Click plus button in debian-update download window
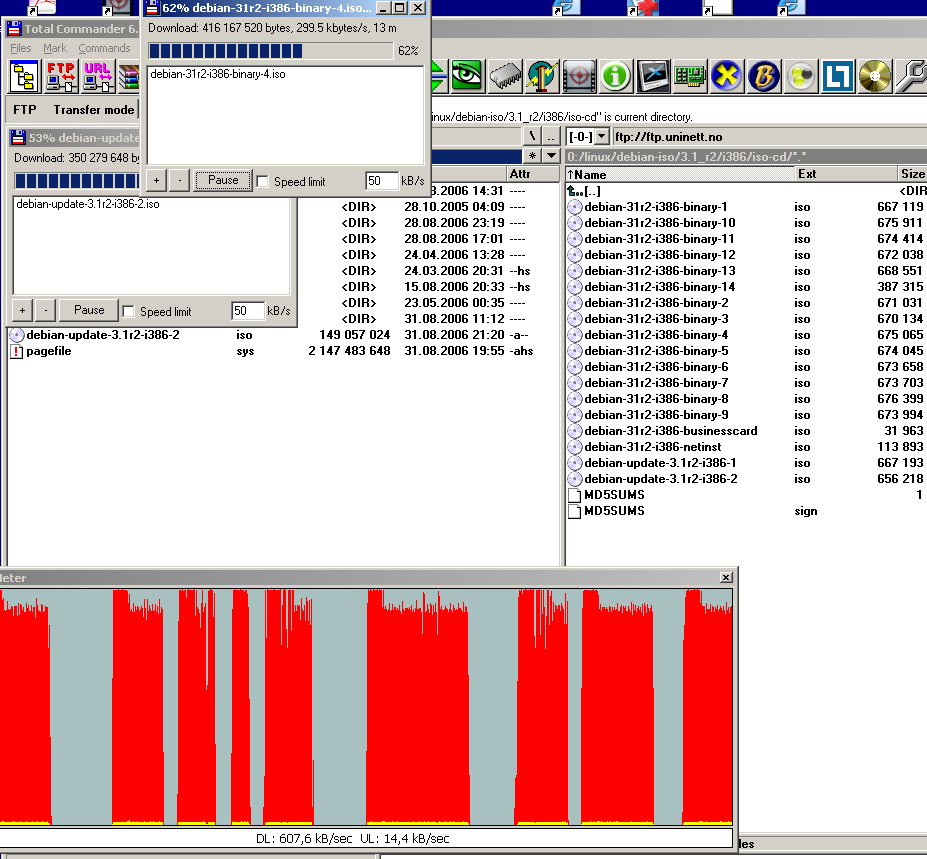Screen dimensions: 927x859 click(x=22, y=310)
